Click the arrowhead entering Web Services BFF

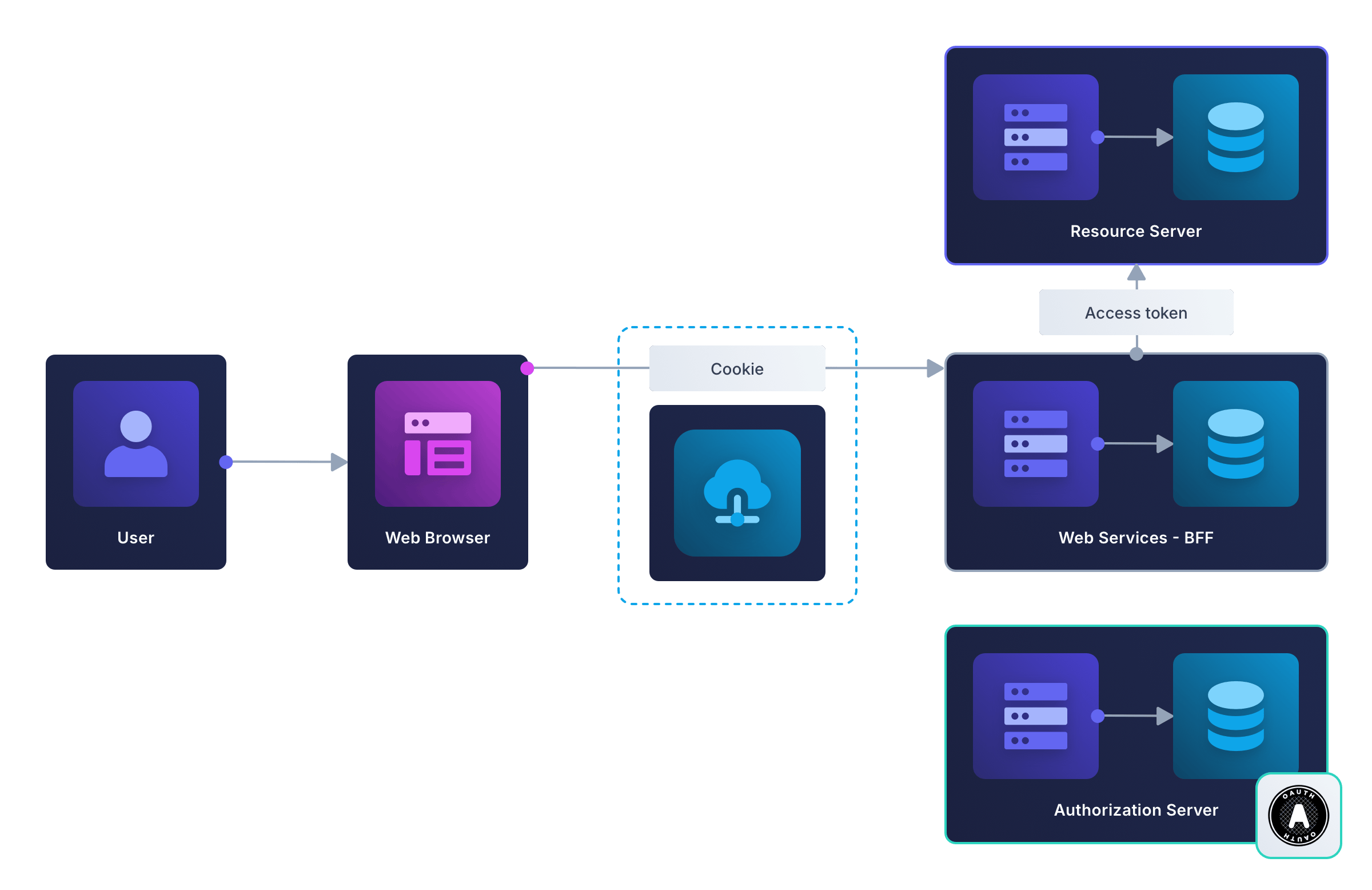[x=935, y=368]
